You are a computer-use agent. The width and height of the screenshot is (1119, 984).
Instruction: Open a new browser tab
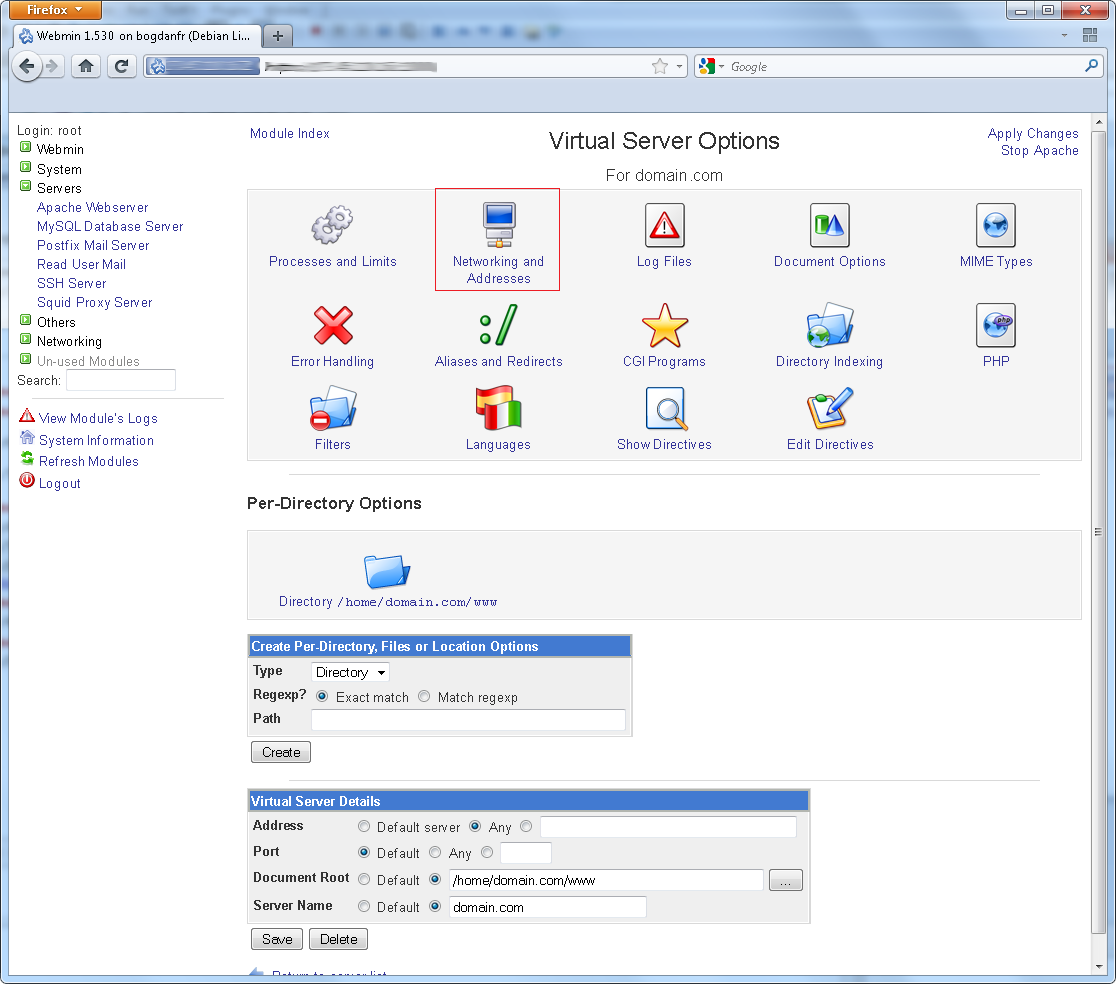point(277,36)
